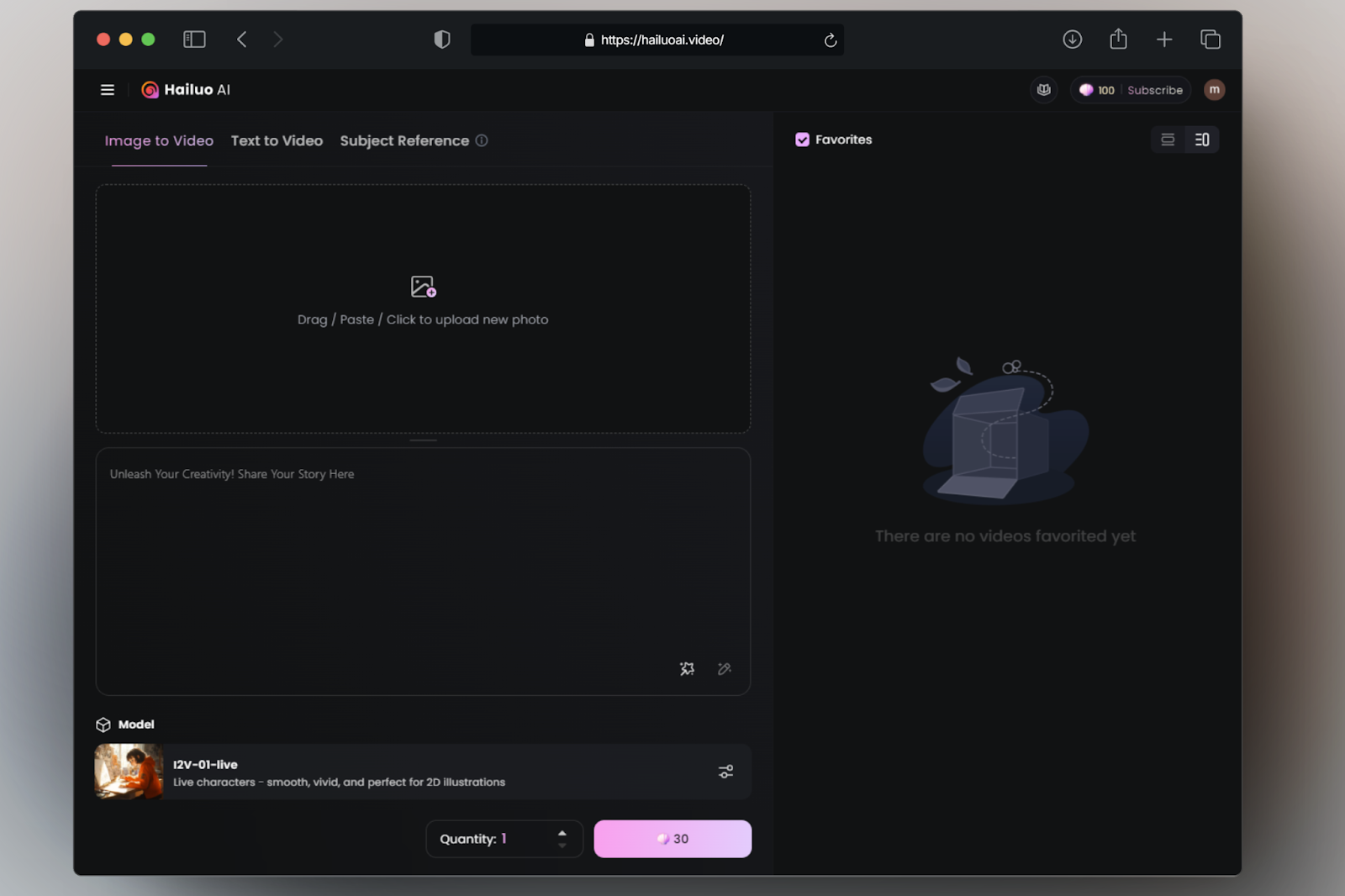
Task: Open model settings sliders icon
Action: click(x=726, y=772)
